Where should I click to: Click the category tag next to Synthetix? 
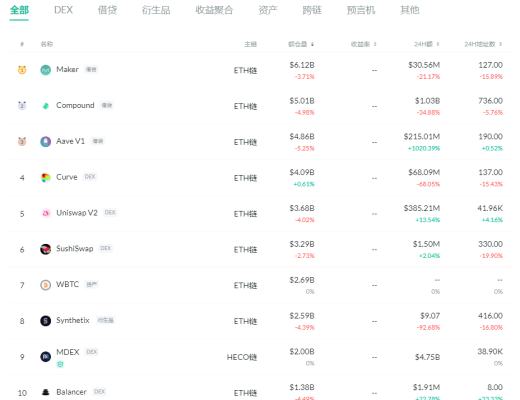pos(105,320)
